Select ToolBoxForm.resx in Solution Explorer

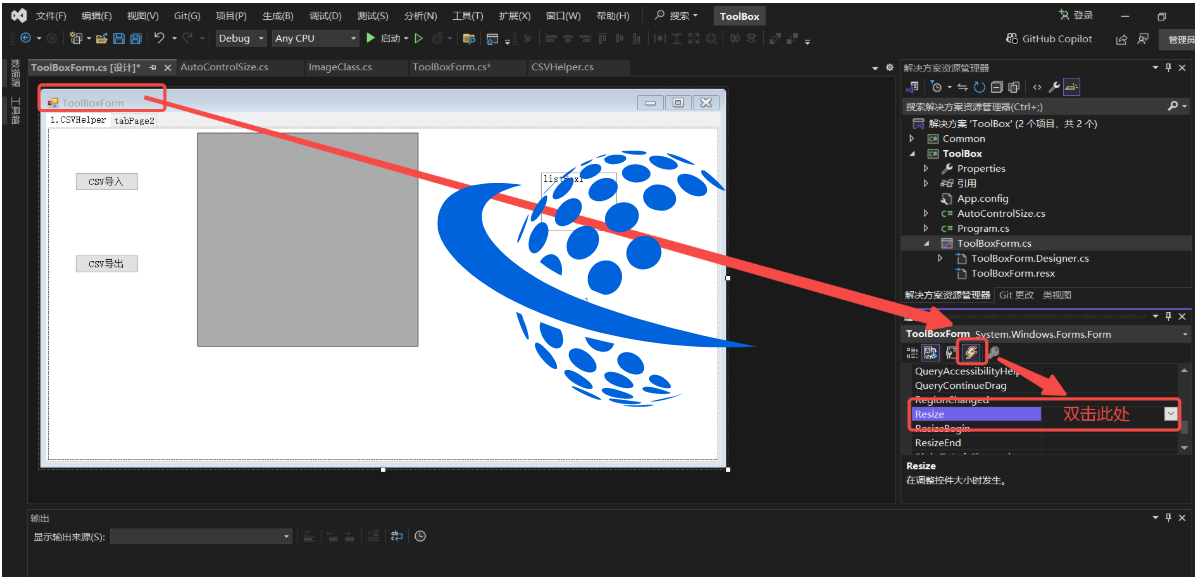[1013, 274]
